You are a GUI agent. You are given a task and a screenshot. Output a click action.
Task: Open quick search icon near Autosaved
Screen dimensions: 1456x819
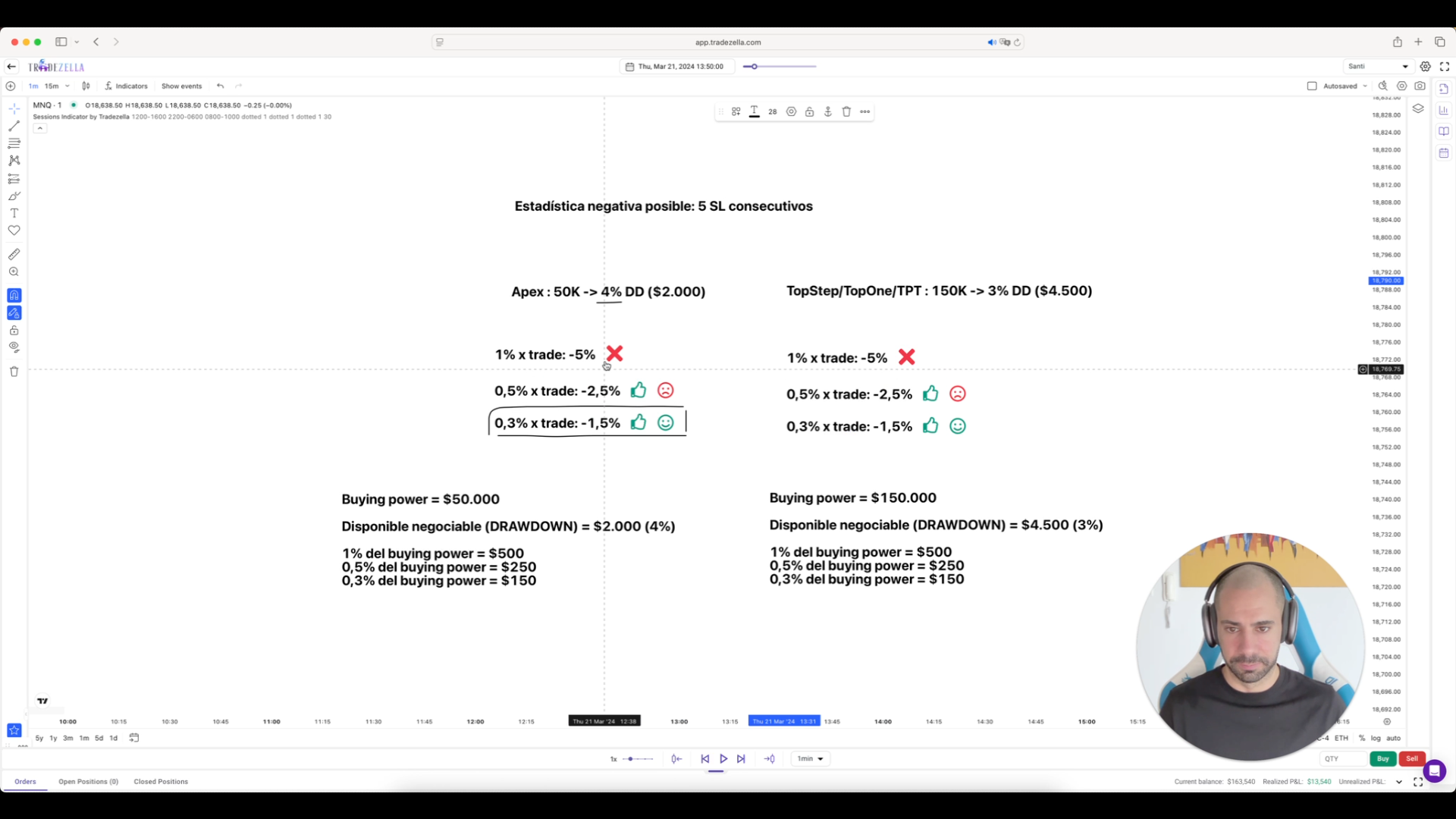[1383, 86]
